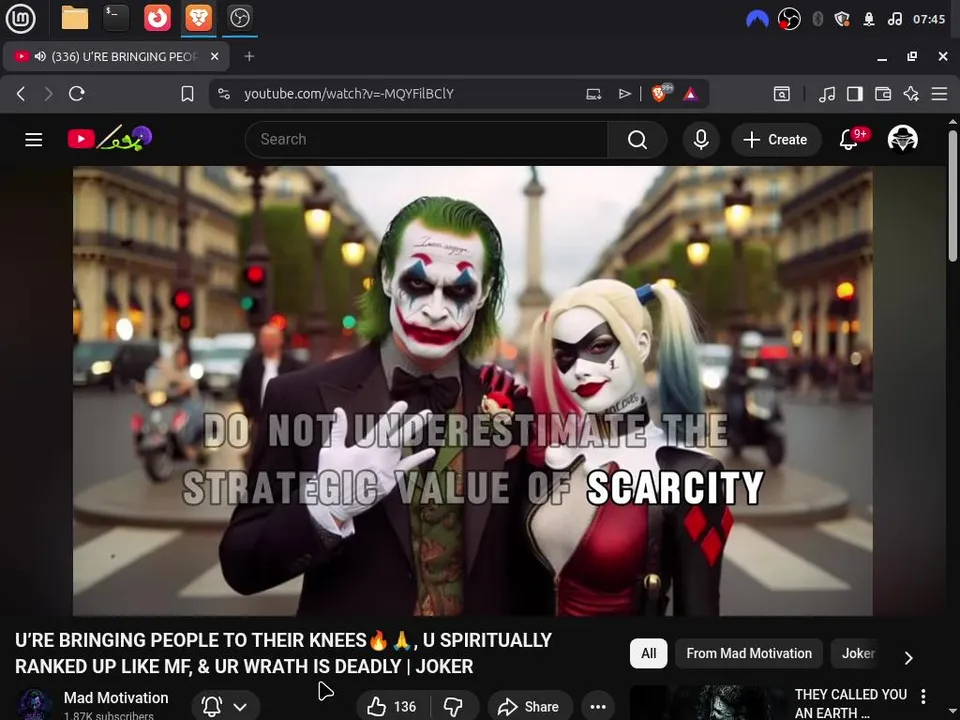
Task: Open the OBS Studio taskbar icon
Action: (x=240, y=18)
